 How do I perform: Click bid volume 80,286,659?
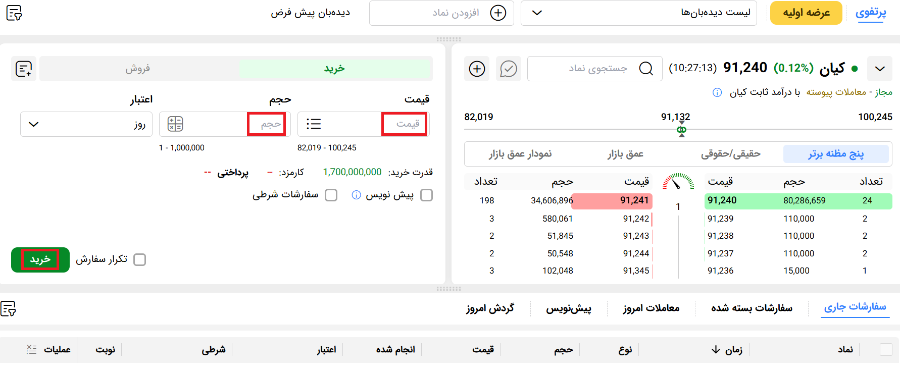click(804, 201)
